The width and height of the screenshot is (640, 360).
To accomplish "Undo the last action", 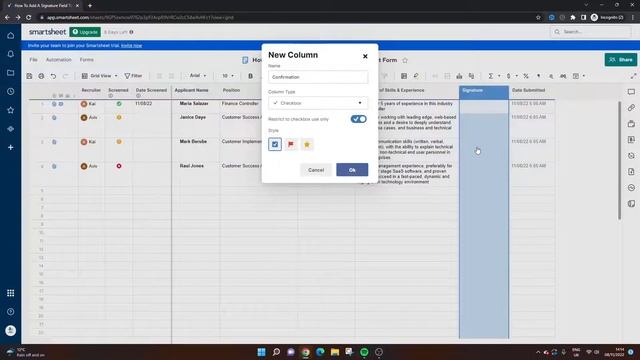I will 53,76.
